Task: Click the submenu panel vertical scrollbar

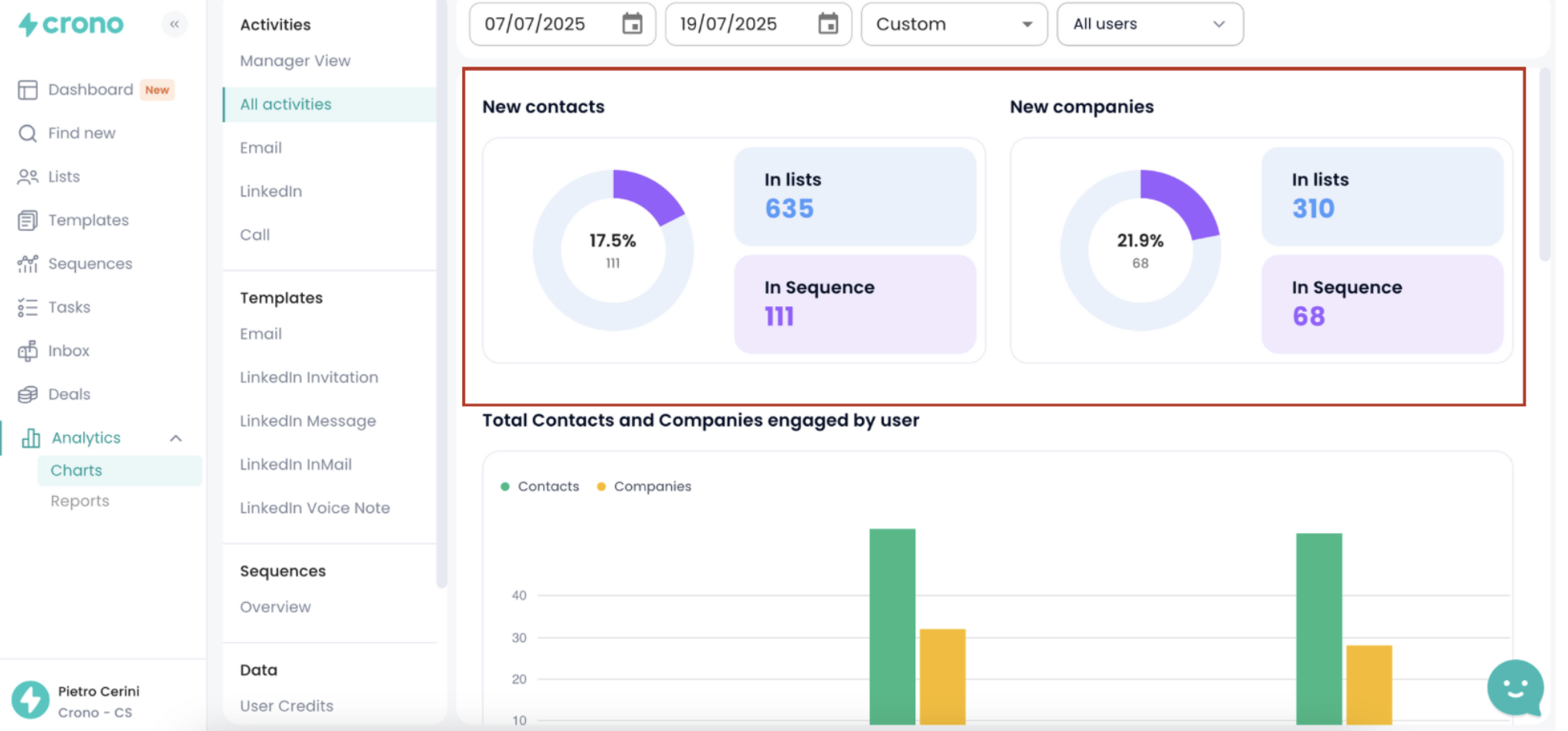Action: click(x=442, y=294)
